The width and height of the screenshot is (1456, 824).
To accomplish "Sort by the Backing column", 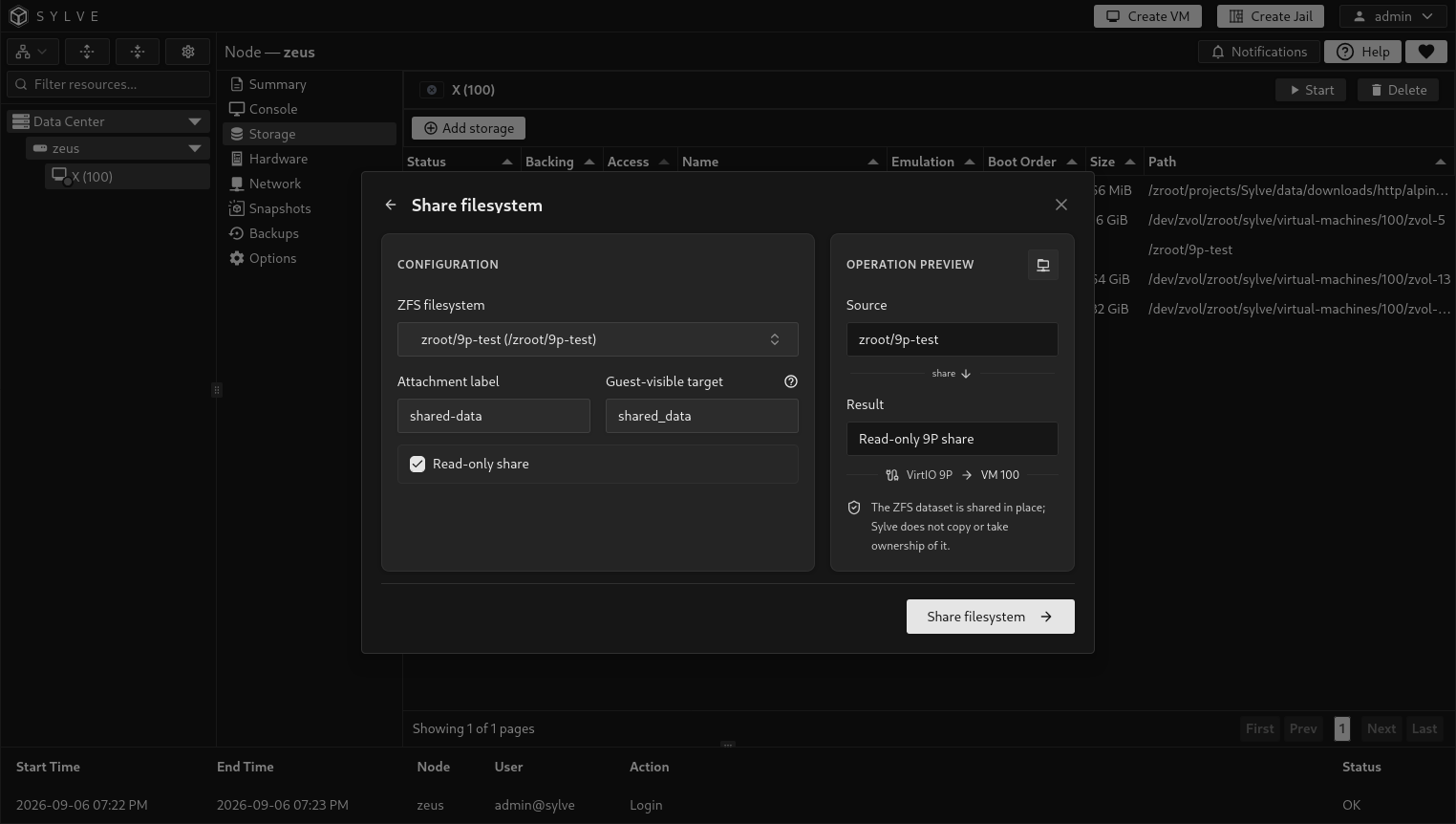I will 560,162.
